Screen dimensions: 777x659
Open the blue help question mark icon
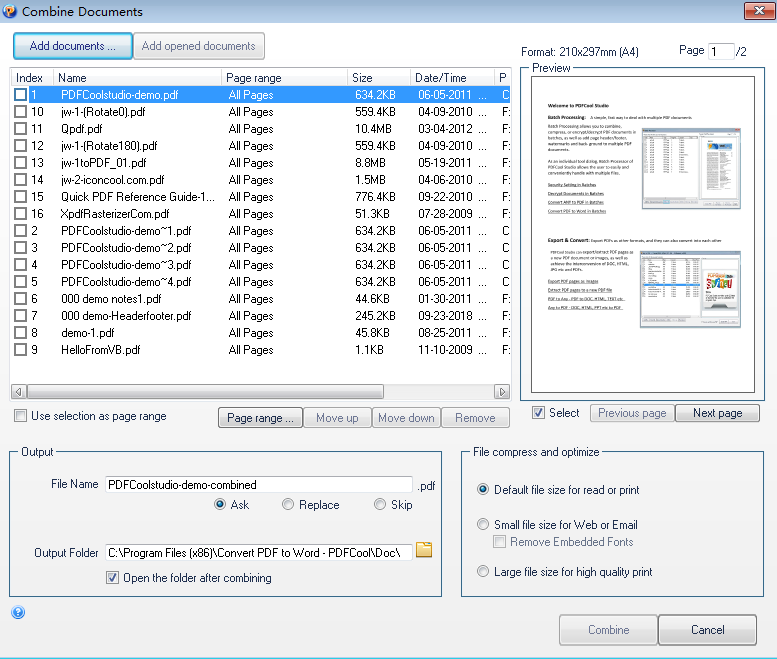click(x=18, y=613)
